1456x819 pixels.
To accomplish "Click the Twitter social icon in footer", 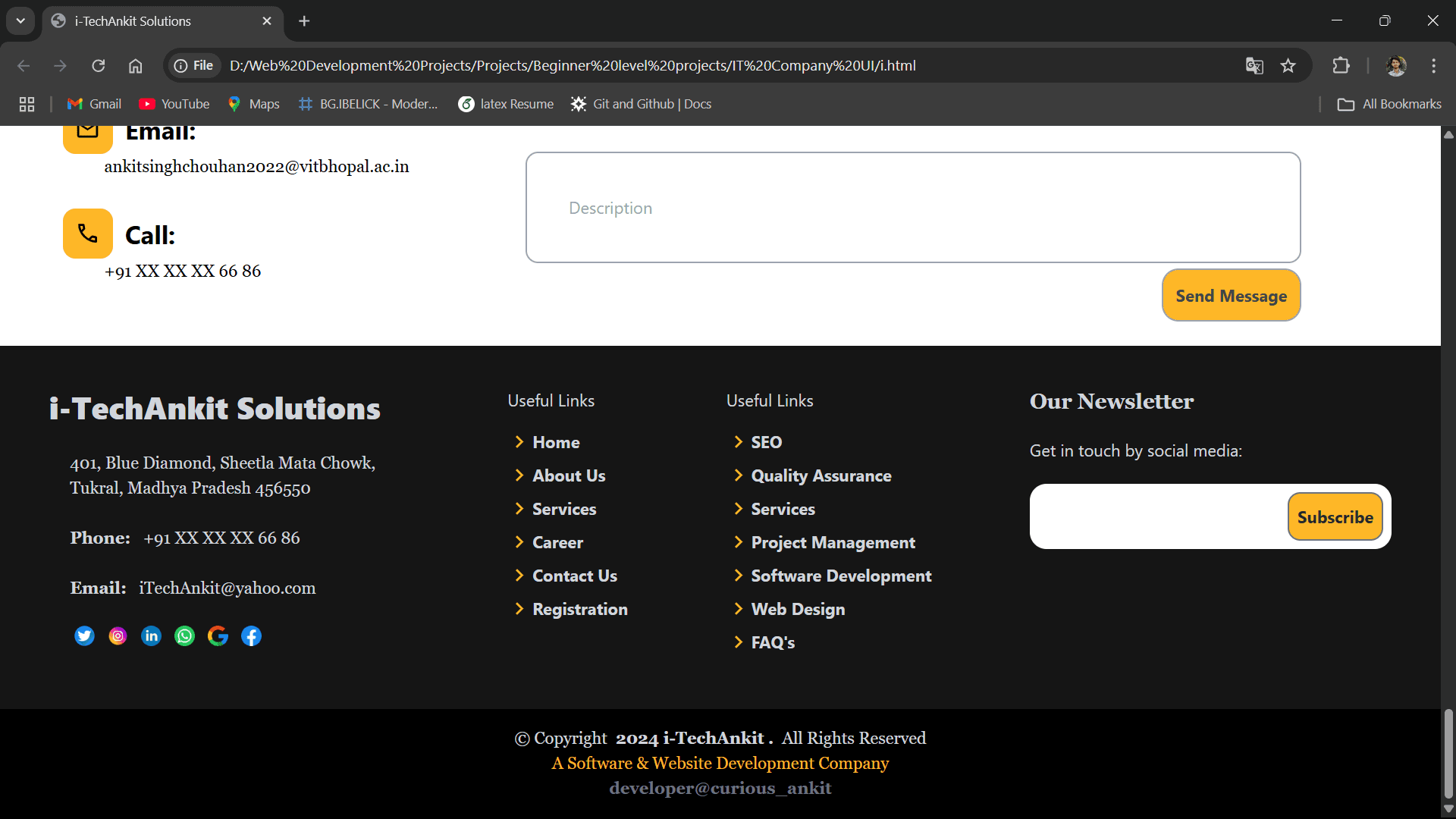I will click(84, 635).
